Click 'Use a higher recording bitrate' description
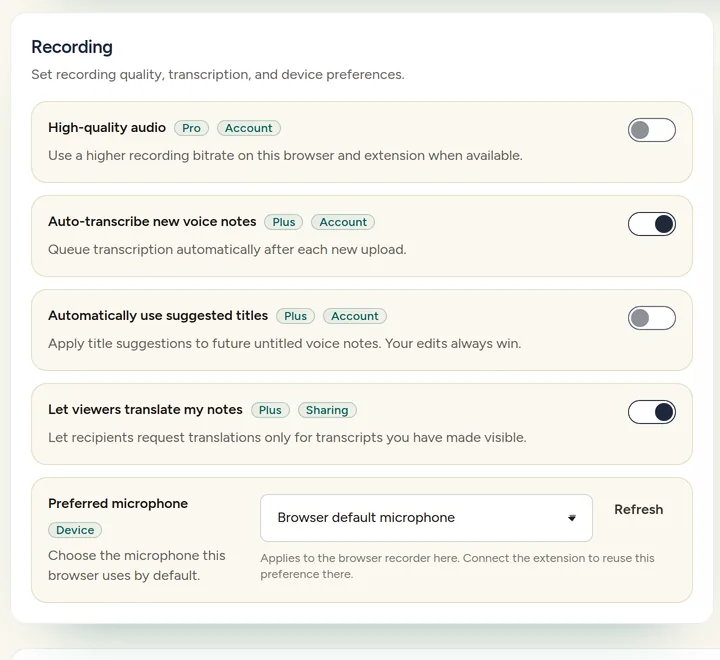The width and height of the screenshot is (720, 660). [285, 156]
